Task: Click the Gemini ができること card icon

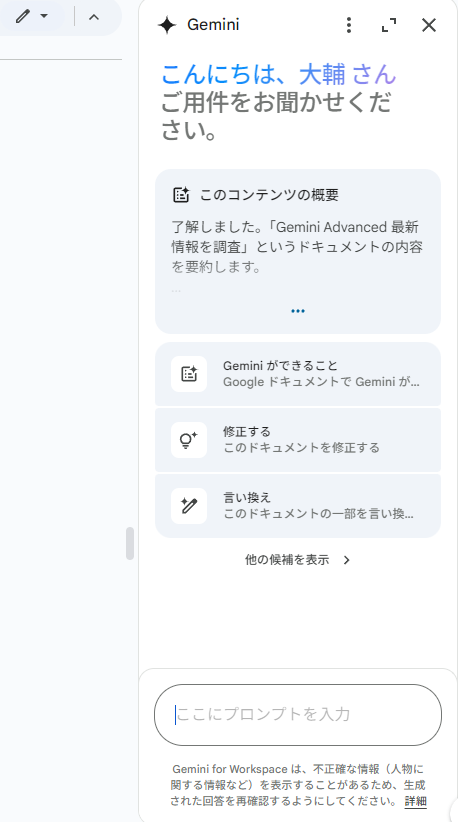Action: 189,374
